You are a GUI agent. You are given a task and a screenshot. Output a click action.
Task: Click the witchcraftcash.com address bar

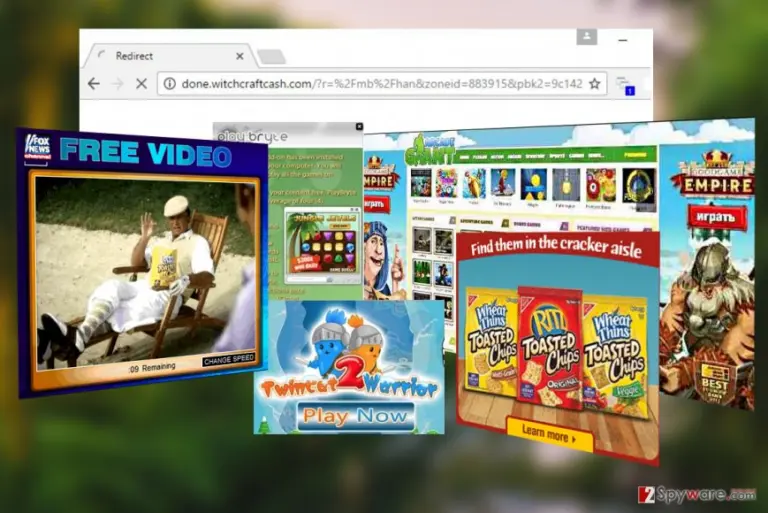(x=382, y=84)
